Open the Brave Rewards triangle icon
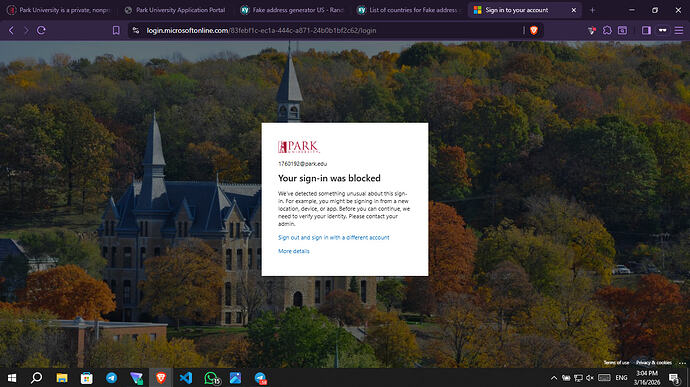 pos(592,30)
